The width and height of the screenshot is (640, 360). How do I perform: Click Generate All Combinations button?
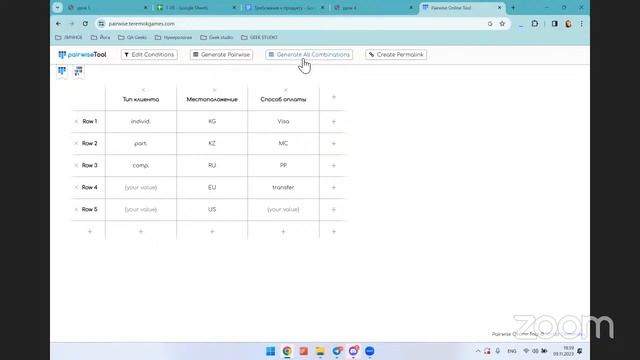coord(309,55)
